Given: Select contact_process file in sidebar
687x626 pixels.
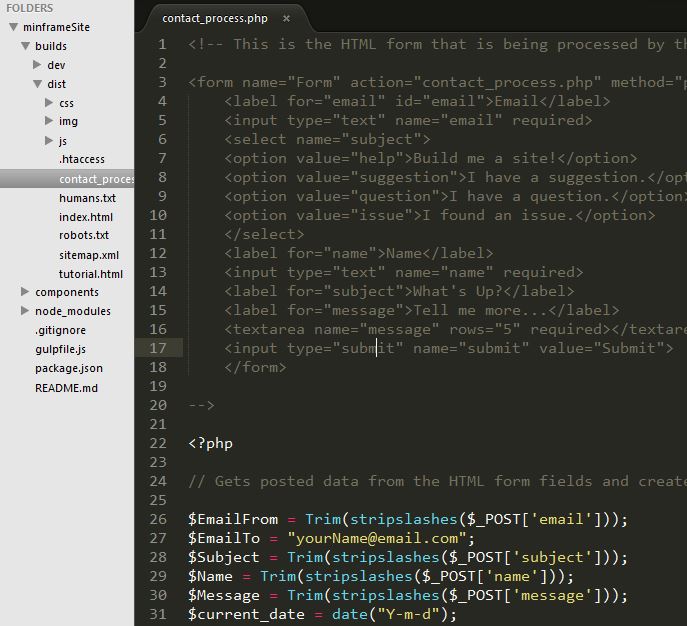Looking at the screenshot, I should (67, 179).
